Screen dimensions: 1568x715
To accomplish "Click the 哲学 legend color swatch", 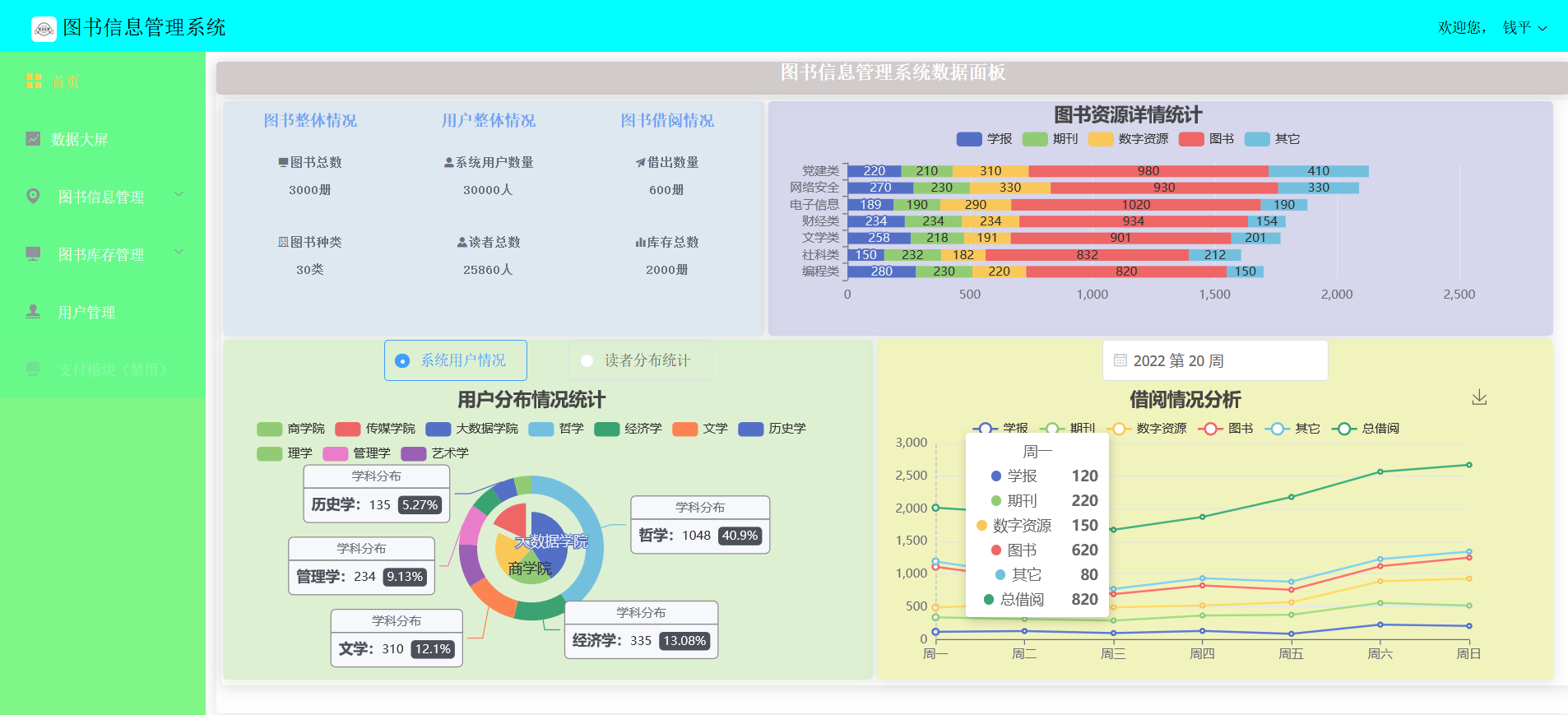I will point(541,429).
